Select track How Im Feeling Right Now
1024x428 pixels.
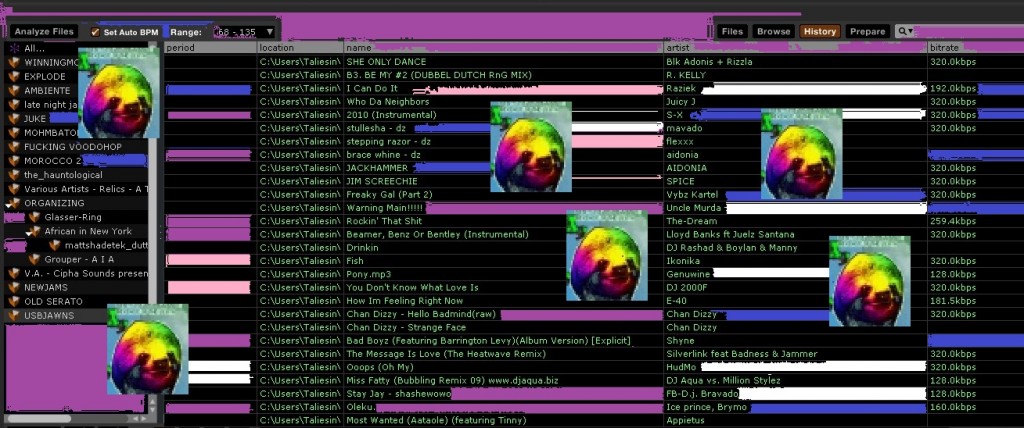click(x=404, y=301)
